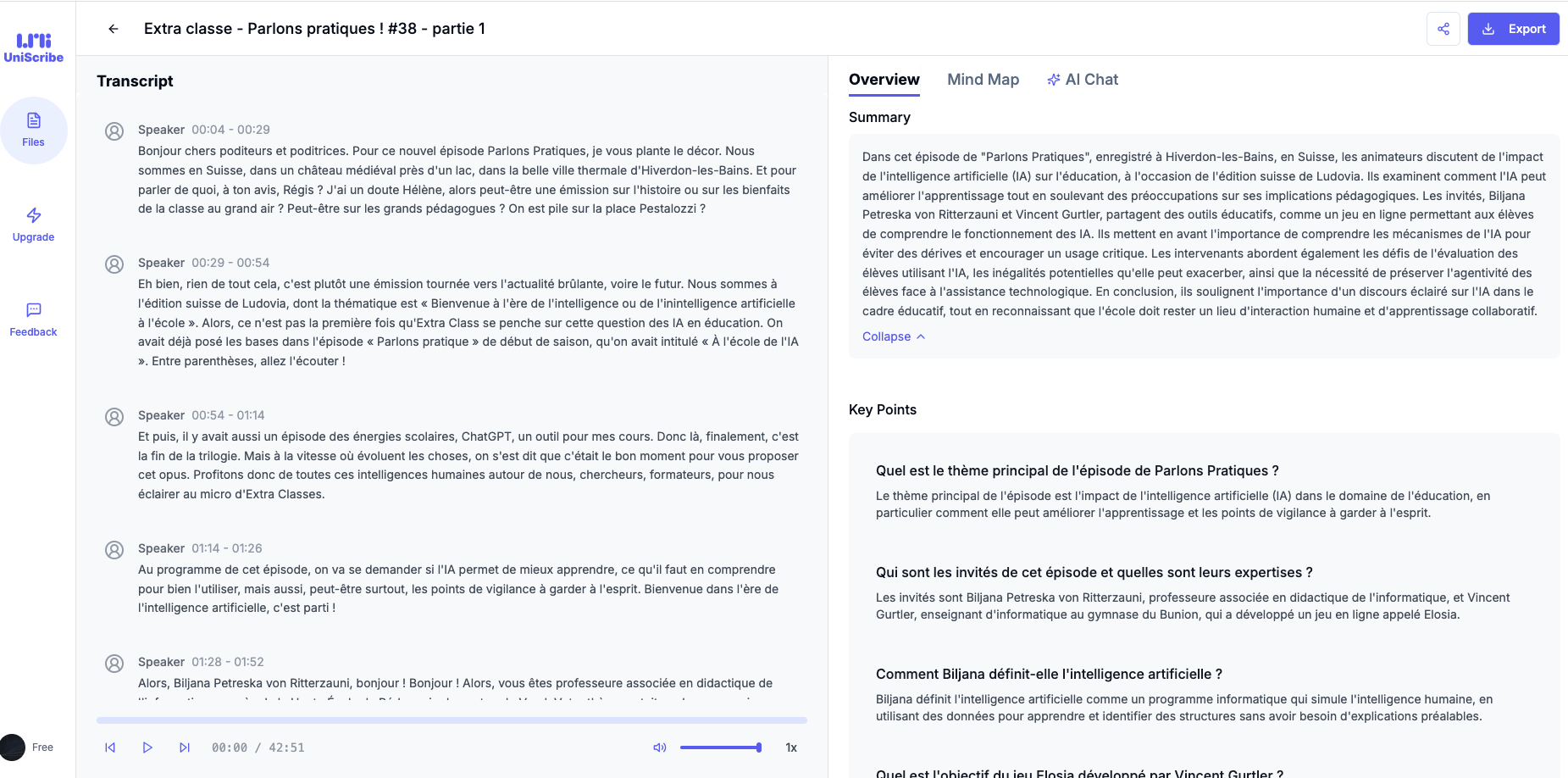Image resolution: width=1568 pixels, height=778 pixels.
Task: Click the back arrow beside the title
Action: click(114, 29)
